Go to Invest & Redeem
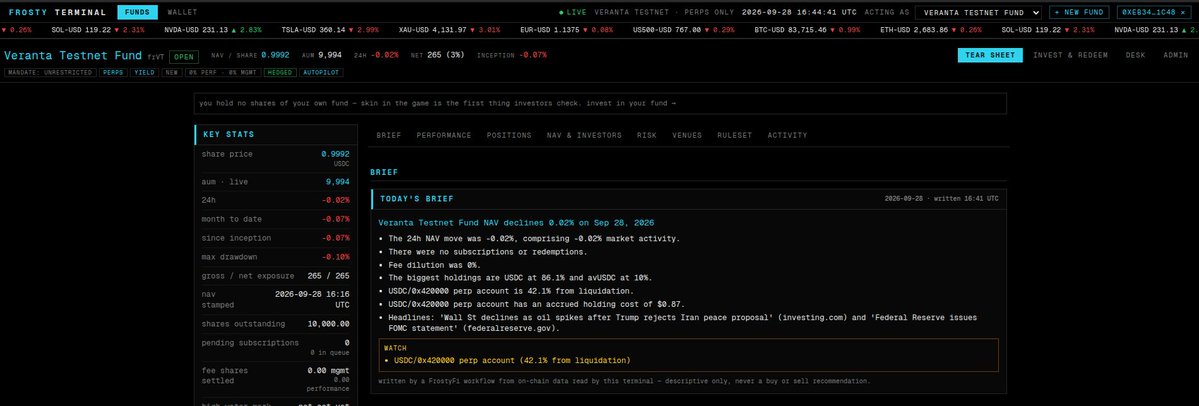Image resolution: width=1199 pixels, height=406 pixels. 1070,55
